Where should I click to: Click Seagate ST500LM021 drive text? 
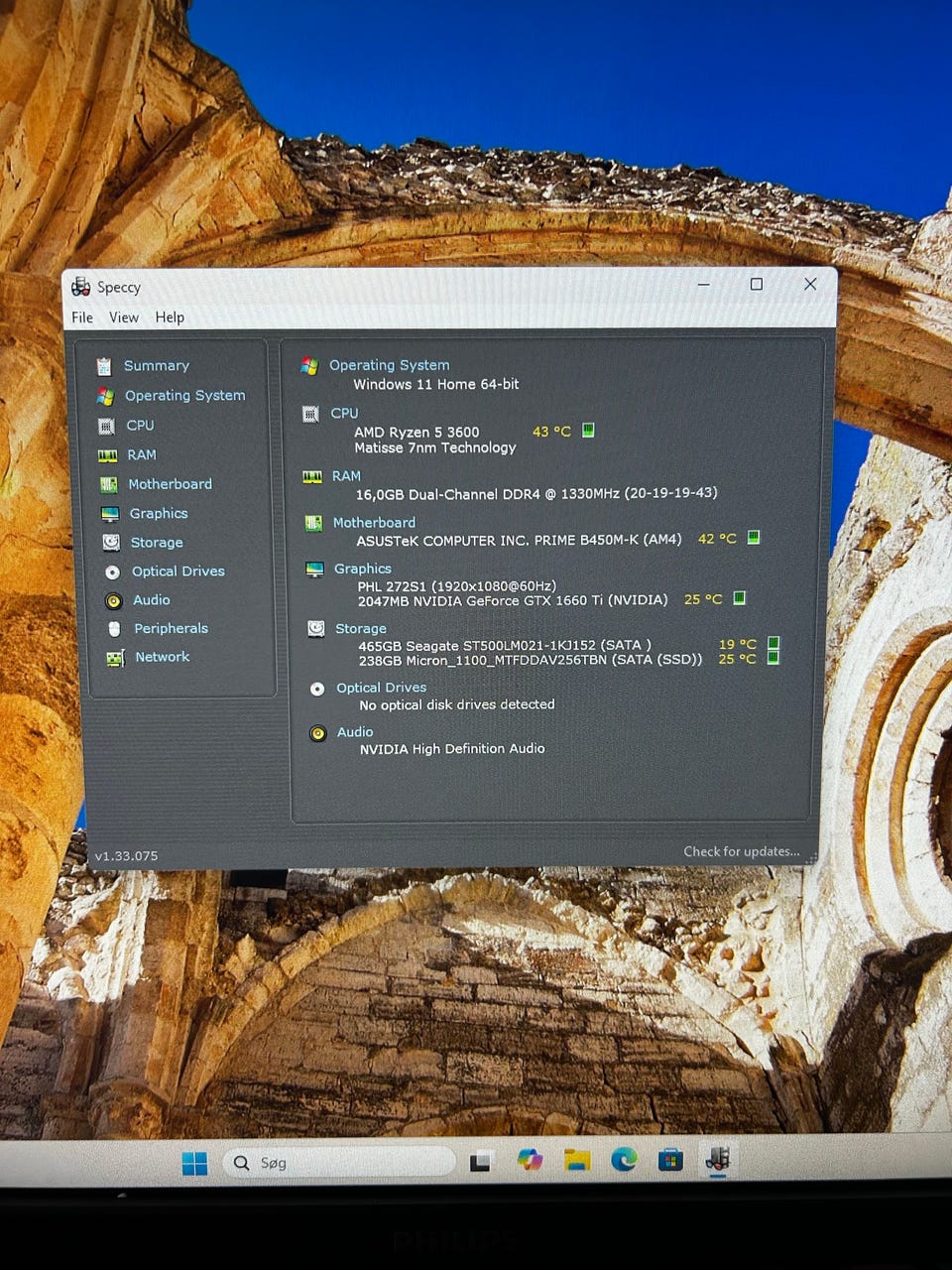[x=505, y=645]
